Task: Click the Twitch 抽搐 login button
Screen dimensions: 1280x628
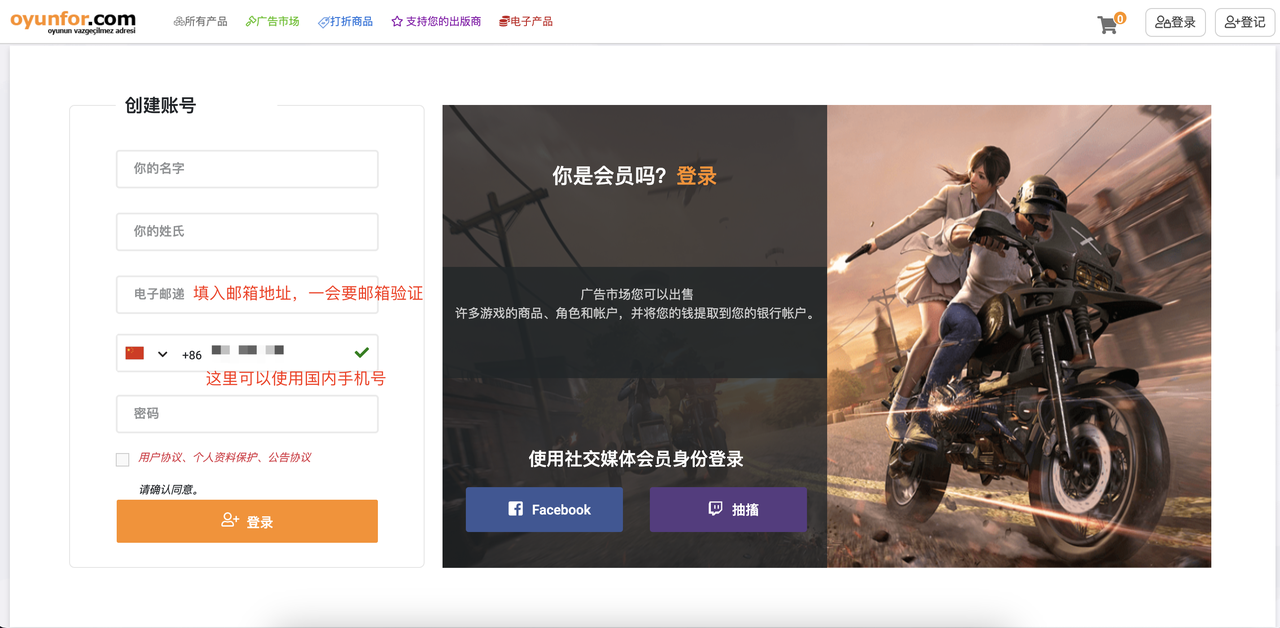Action: (728, 510)
